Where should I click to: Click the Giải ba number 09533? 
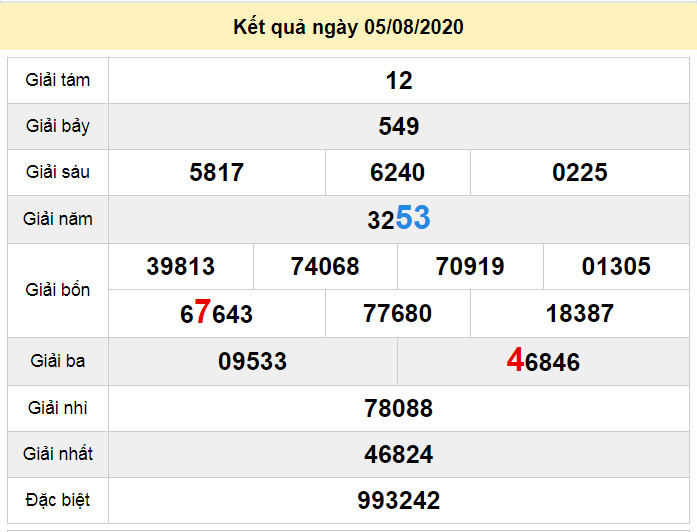[252, 361]
